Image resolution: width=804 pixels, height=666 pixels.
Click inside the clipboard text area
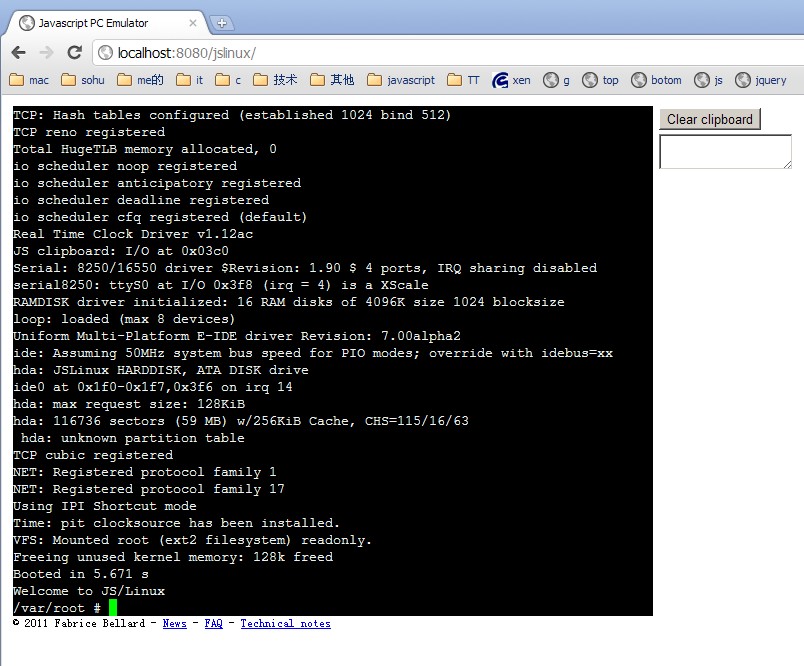(x=725, y=151)
